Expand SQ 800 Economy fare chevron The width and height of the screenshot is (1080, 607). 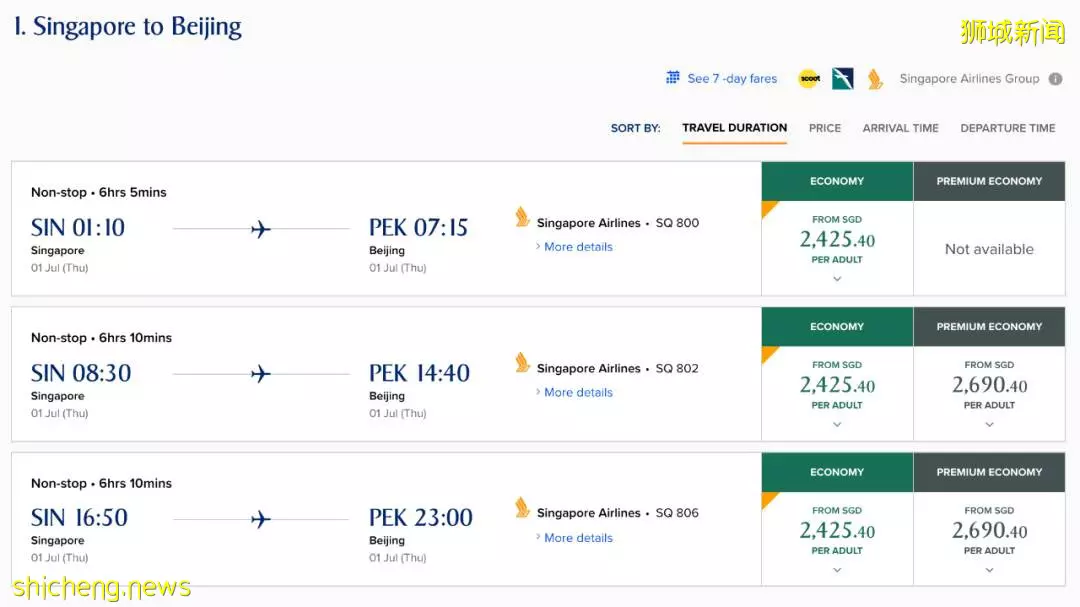click(x=837, y=279)
